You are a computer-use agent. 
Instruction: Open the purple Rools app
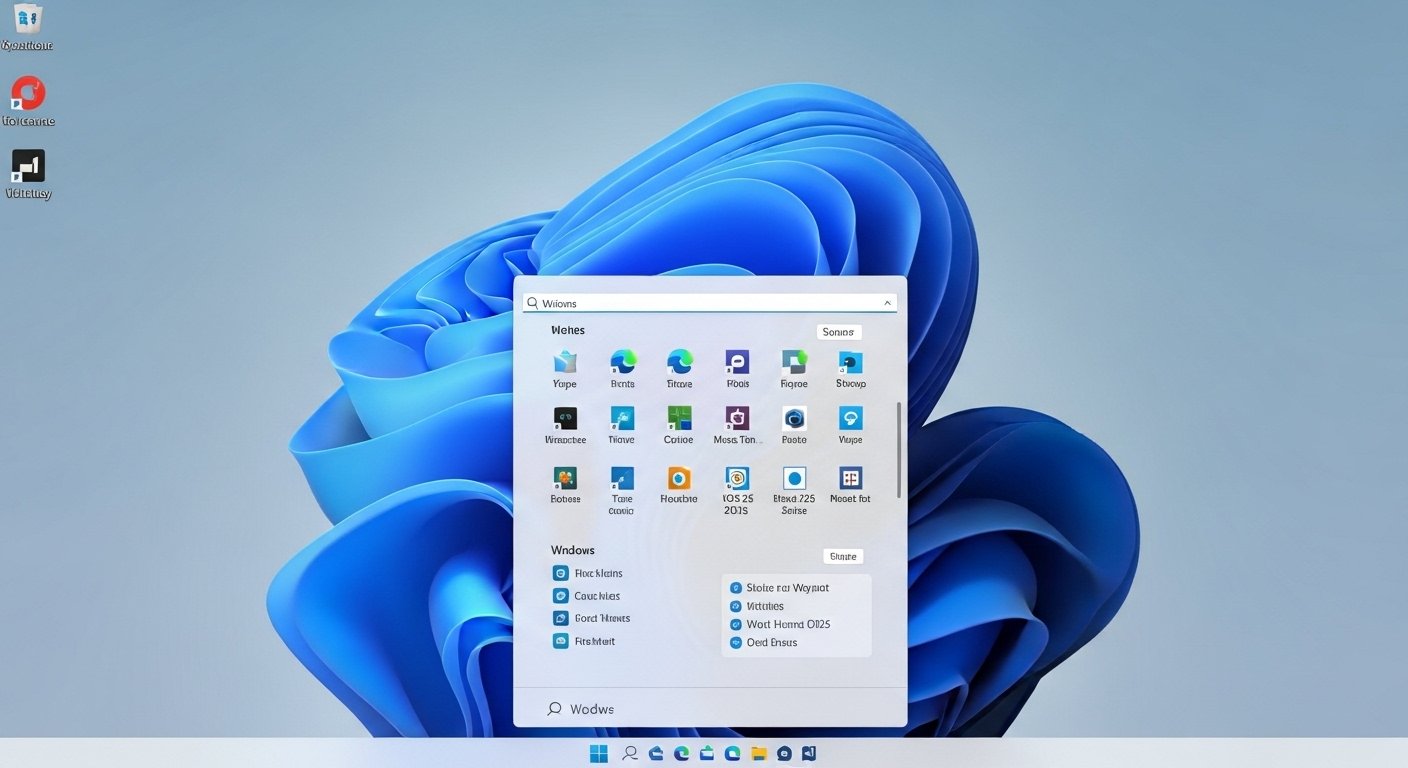(x=737, y=362)
